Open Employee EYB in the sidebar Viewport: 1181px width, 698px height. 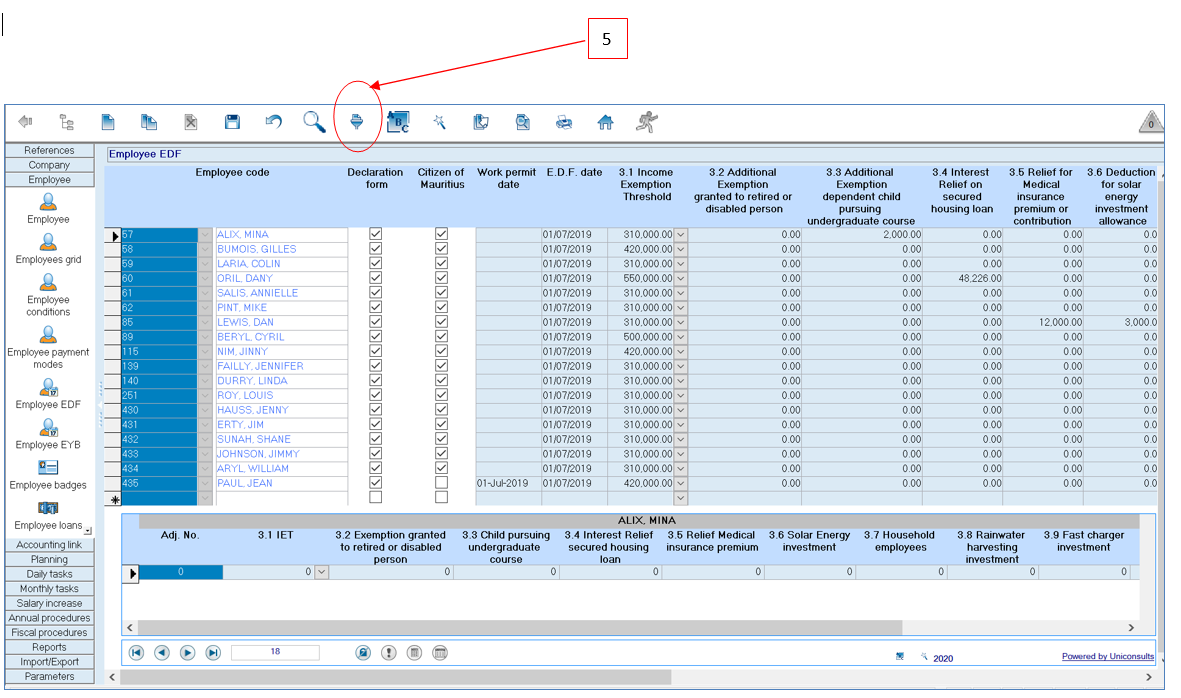[x=48, y=434]
